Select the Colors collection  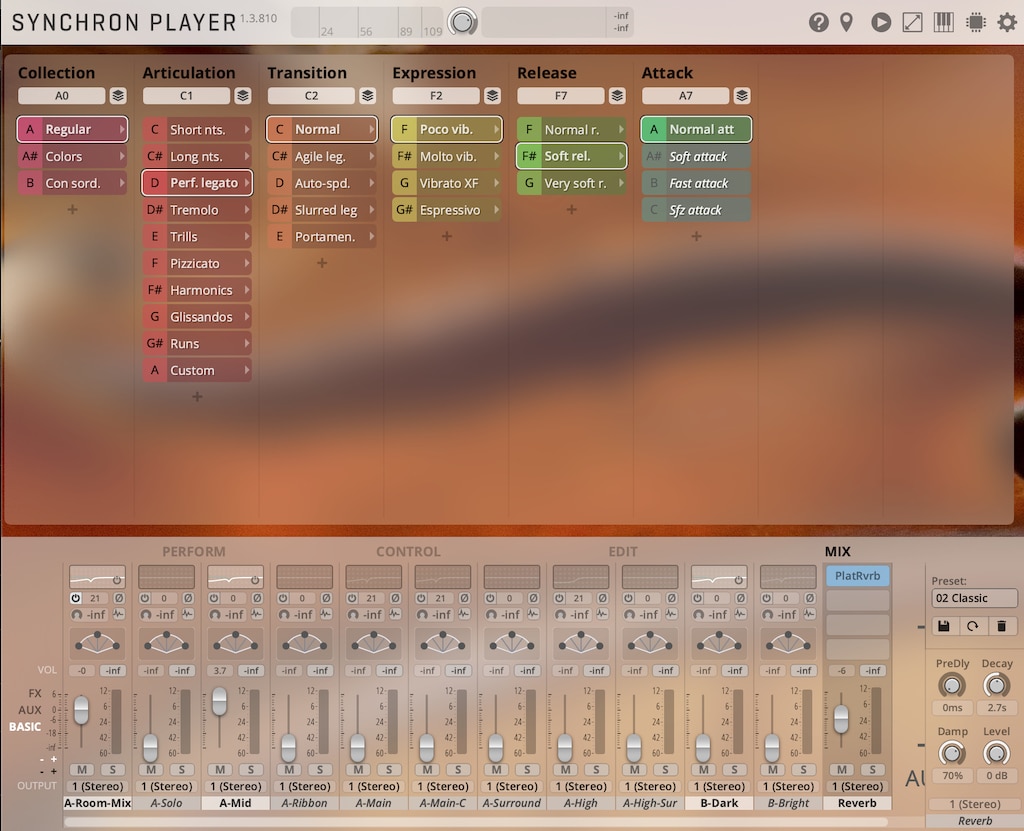72,156
